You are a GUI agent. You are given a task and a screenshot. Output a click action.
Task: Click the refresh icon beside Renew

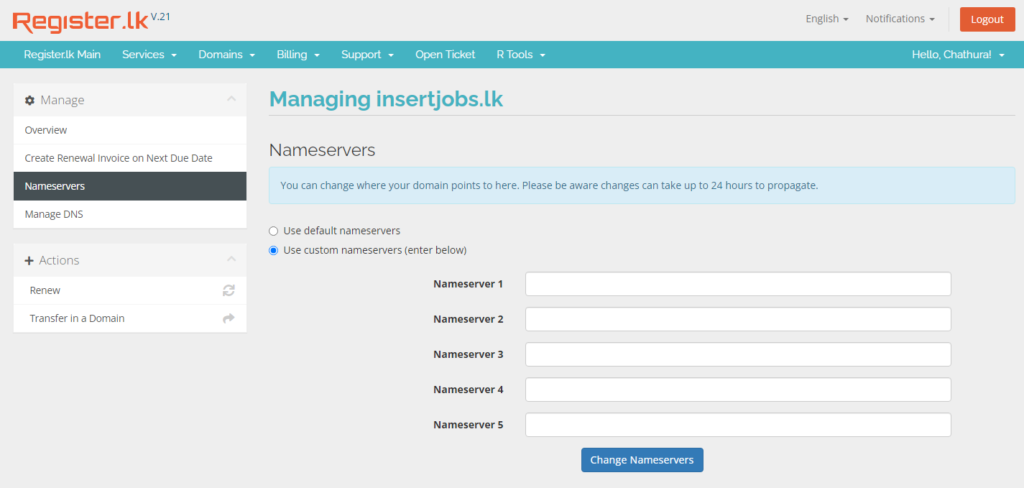coord(229,291)
